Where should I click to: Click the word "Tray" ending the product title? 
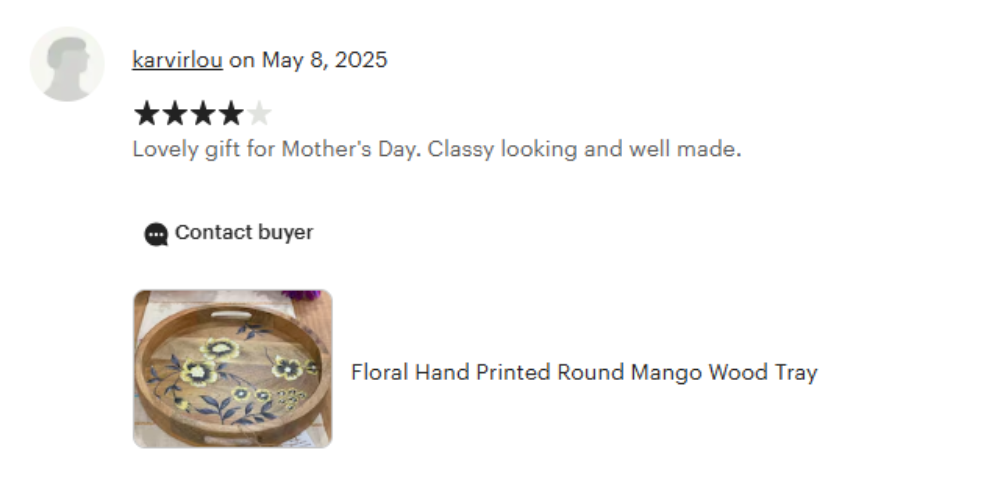coord(796,373)
